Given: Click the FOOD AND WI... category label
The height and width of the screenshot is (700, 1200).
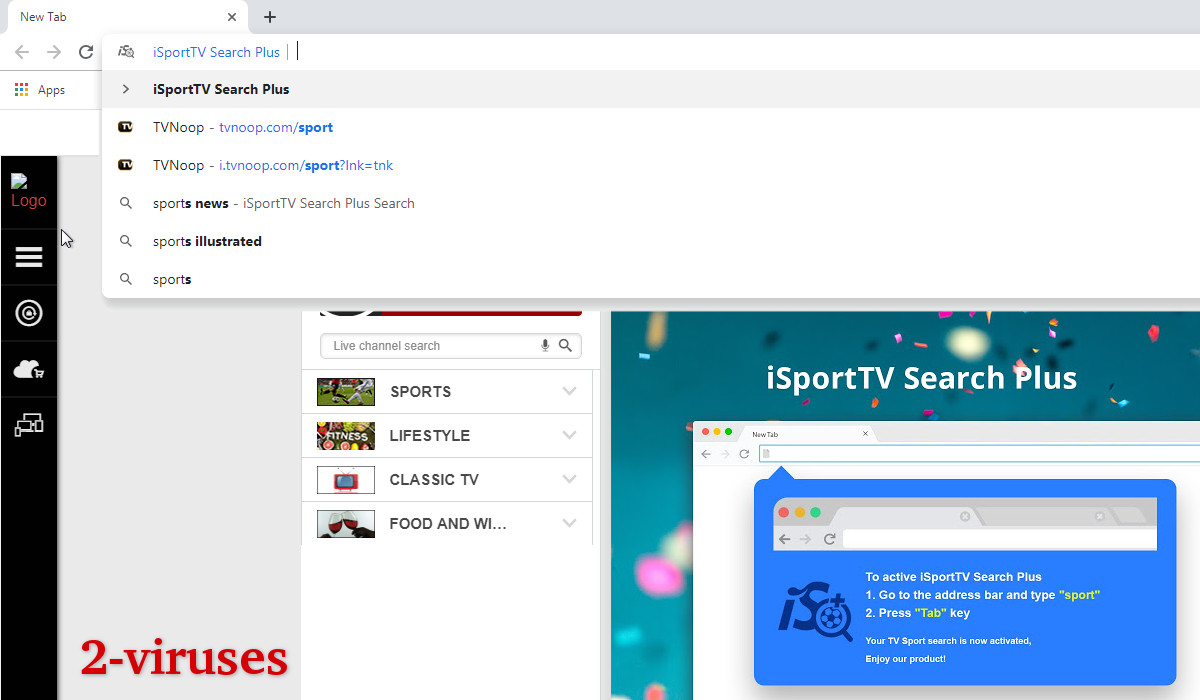Looking at the screenshot, I should [448, 524].
